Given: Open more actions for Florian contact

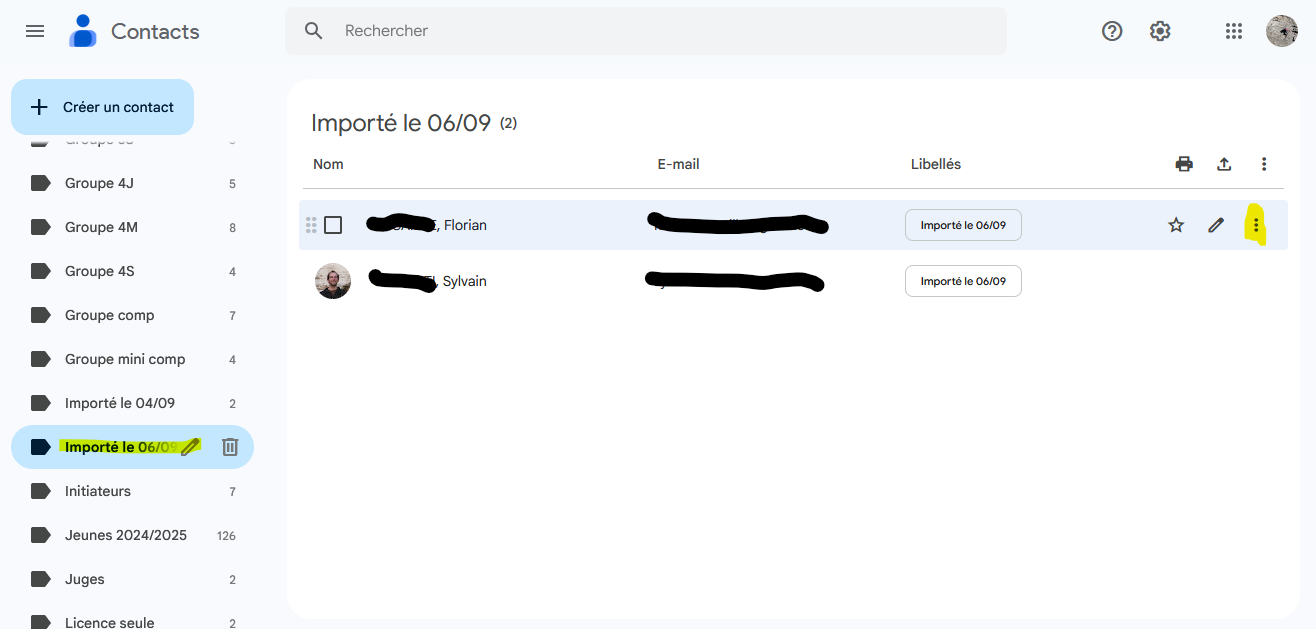Looking at the screenshot, I should pos(1256,225).
